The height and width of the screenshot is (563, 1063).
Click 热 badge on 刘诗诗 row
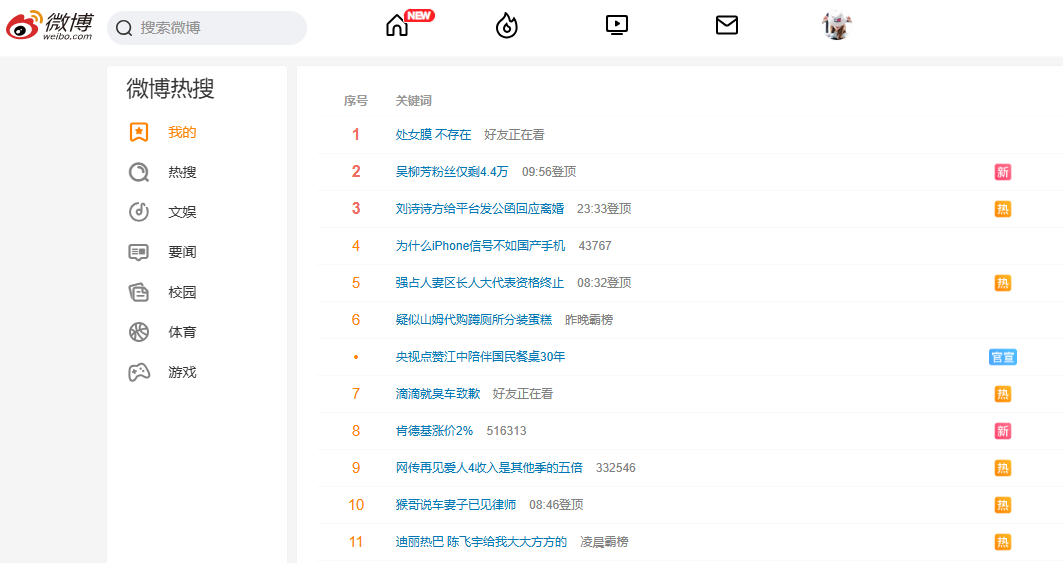(x=1003, y=209)
